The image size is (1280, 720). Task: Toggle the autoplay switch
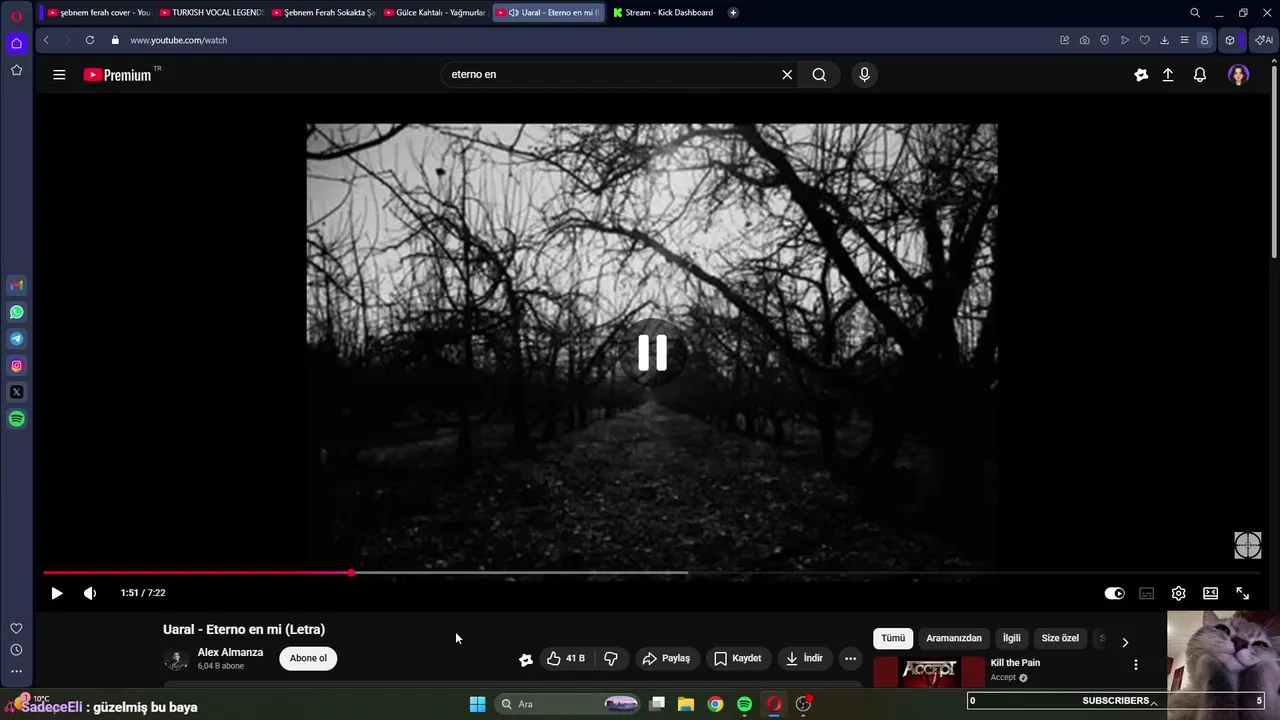(1114, 593)
